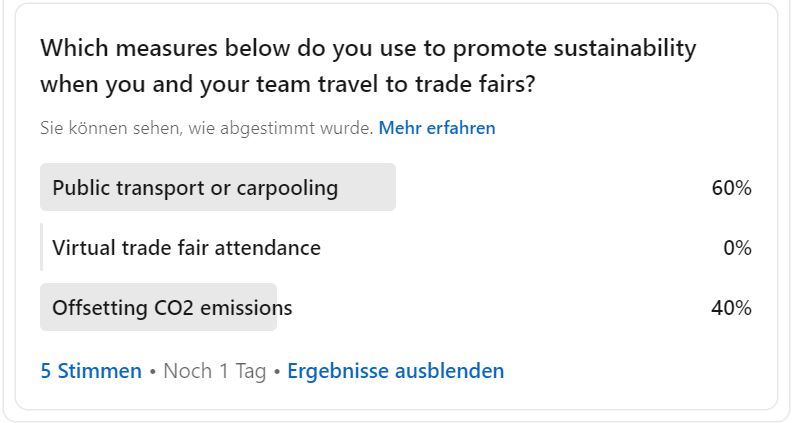The height and width of the screenshot is (423, 810).
Task: Click the thin 0% bar marker
Action: pos(42,248)
